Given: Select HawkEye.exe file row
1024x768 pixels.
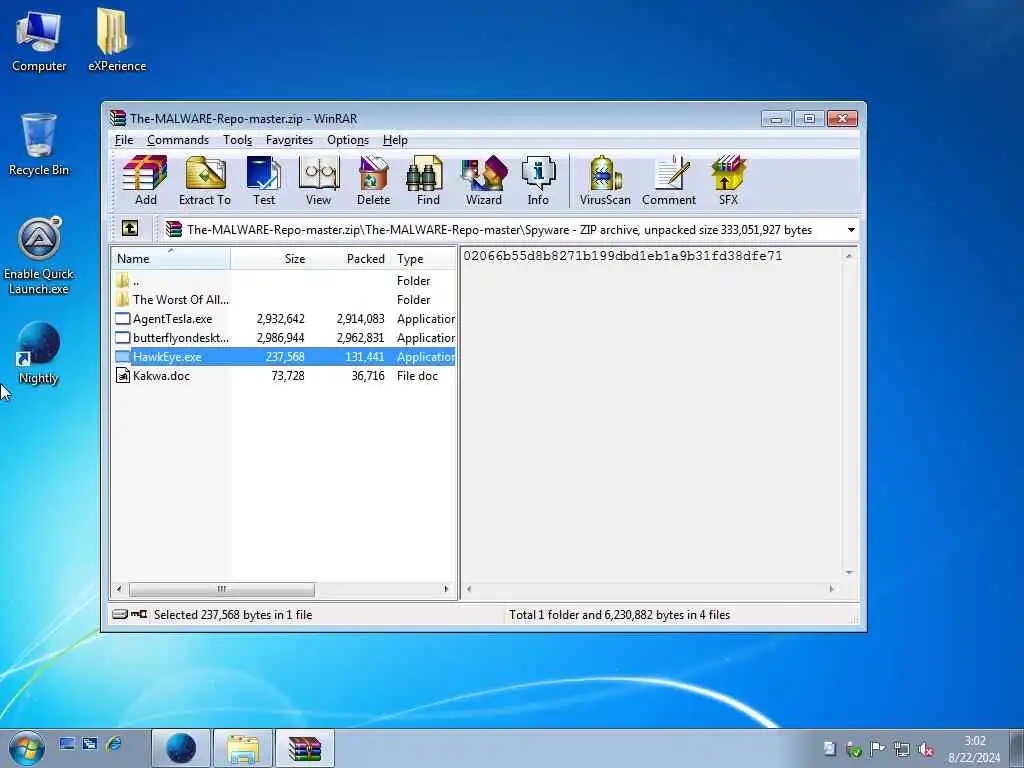Looking at the screenshot, I should pos(283,357).
